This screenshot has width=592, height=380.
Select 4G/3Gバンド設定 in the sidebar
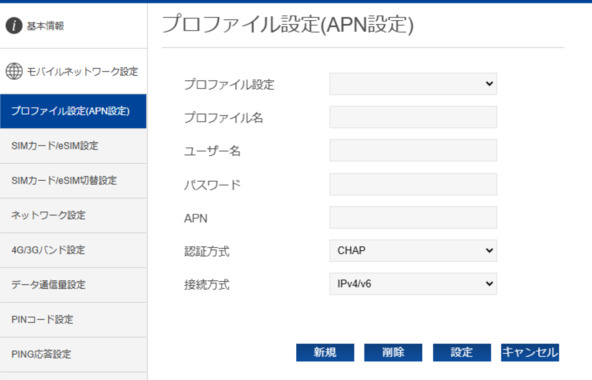coord(73,250)
